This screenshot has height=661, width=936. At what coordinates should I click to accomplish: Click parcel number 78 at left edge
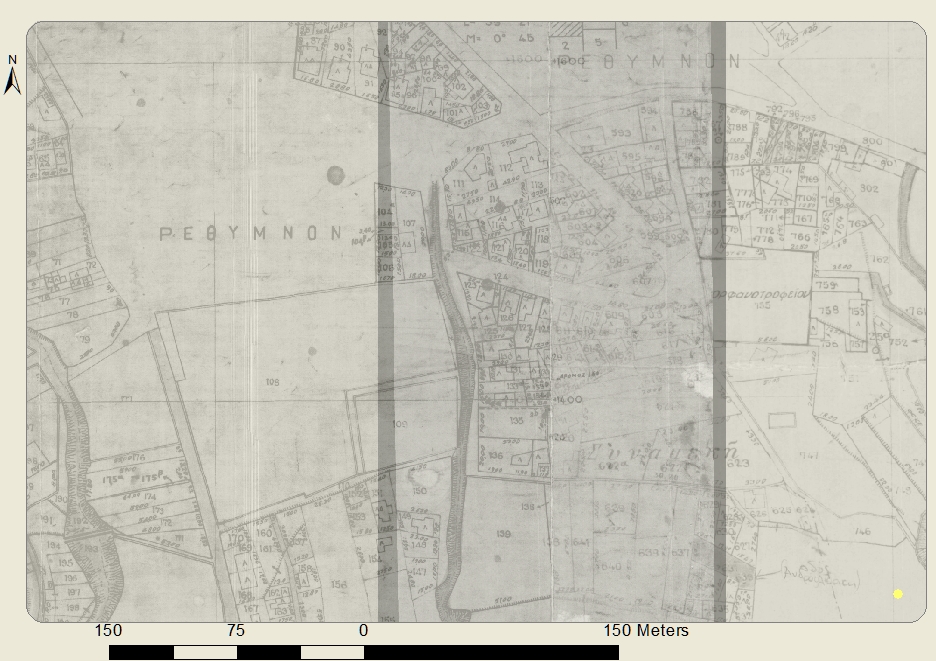coord(71,315)
